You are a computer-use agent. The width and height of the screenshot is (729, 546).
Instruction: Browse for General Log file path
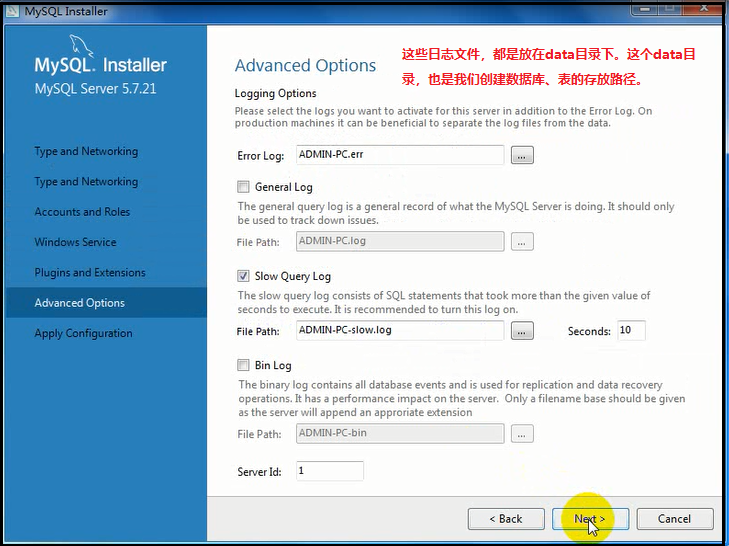(522, 242)
